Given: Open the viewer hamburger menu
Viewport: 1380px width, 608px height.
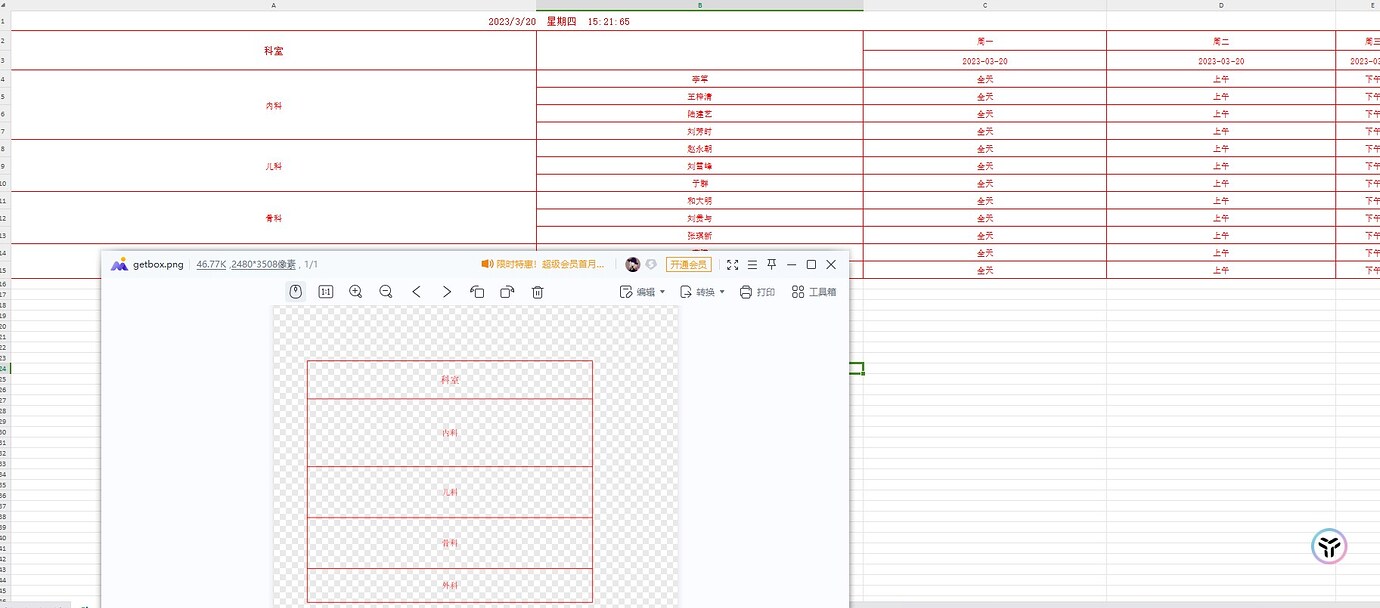Looking at the screenshot, I should (753, 264).
